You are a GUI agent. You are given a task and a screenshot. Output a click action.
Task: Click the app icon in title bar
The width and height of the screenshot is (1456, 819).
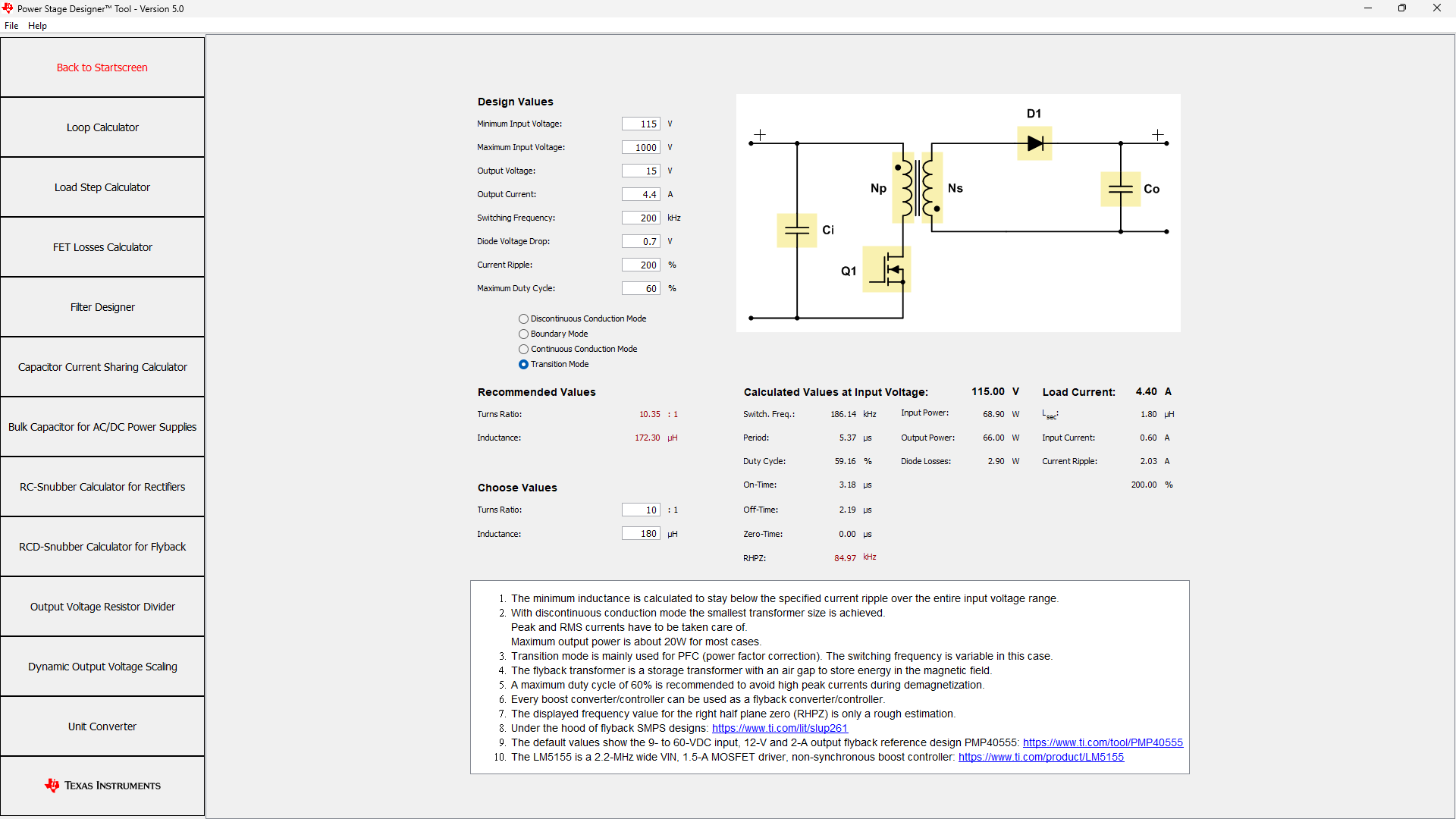click(x=8, y=8)
